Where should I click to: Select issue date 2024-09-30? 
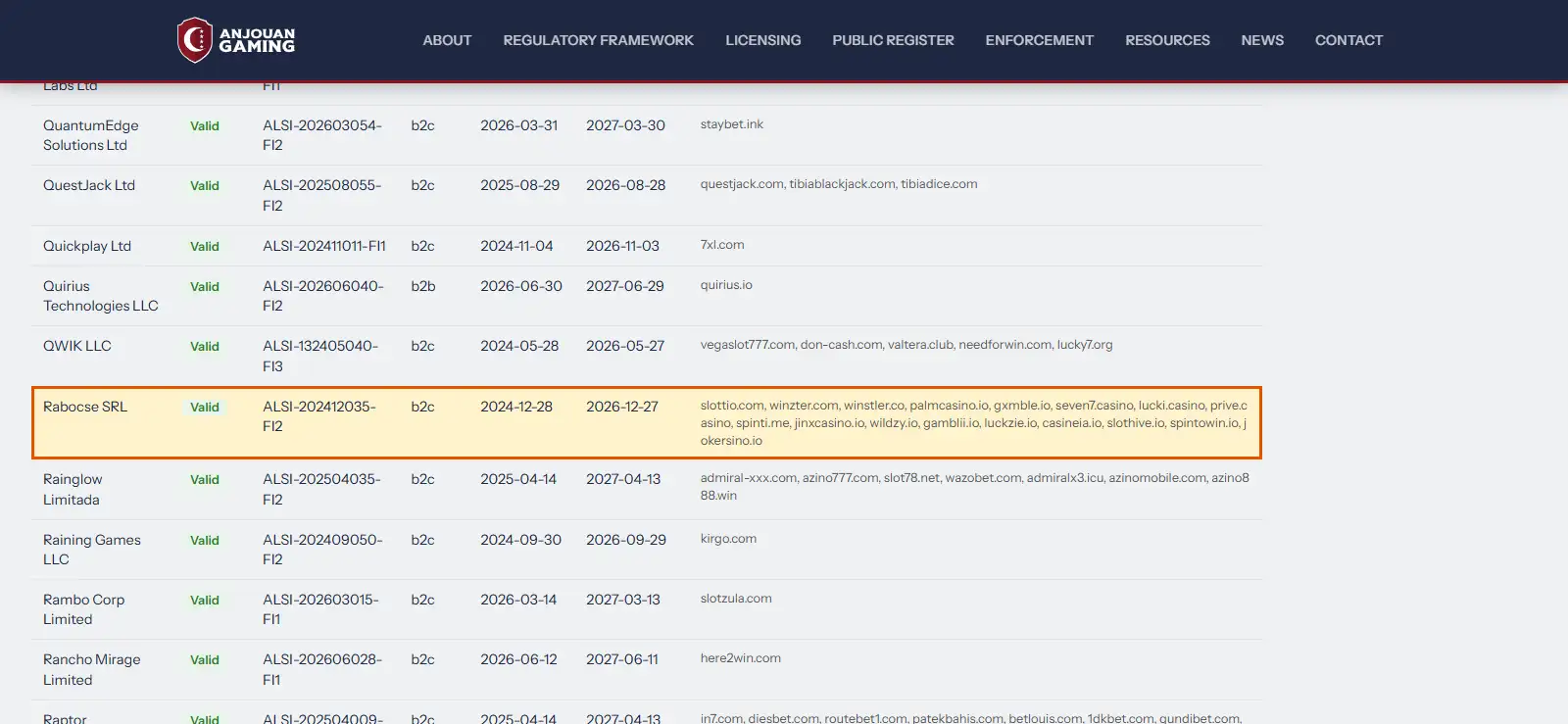tap(520, 540)
